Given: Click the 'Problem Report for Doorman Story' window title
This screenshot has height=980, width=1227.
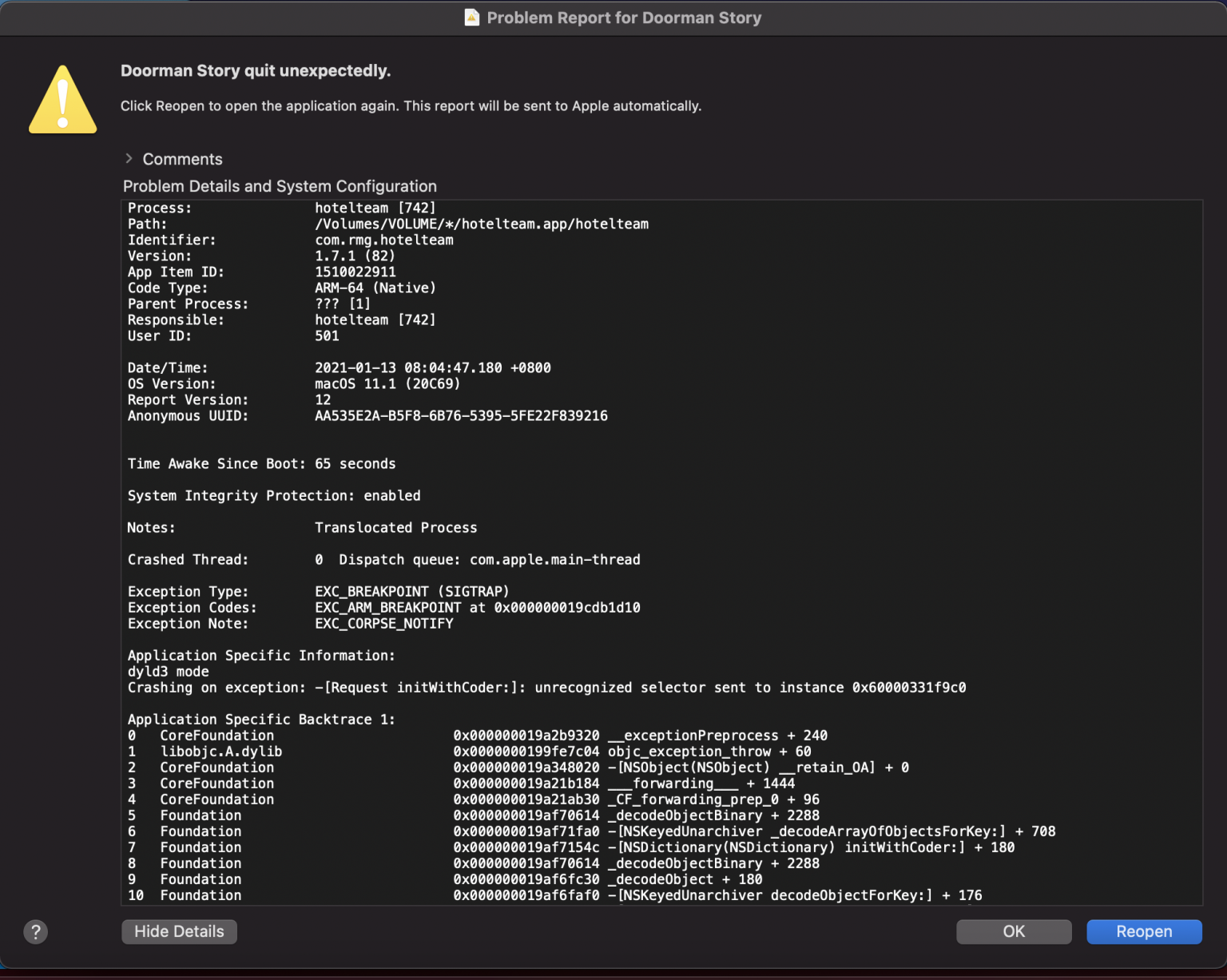Looking at the screenshot, I should tap(624, 18).
